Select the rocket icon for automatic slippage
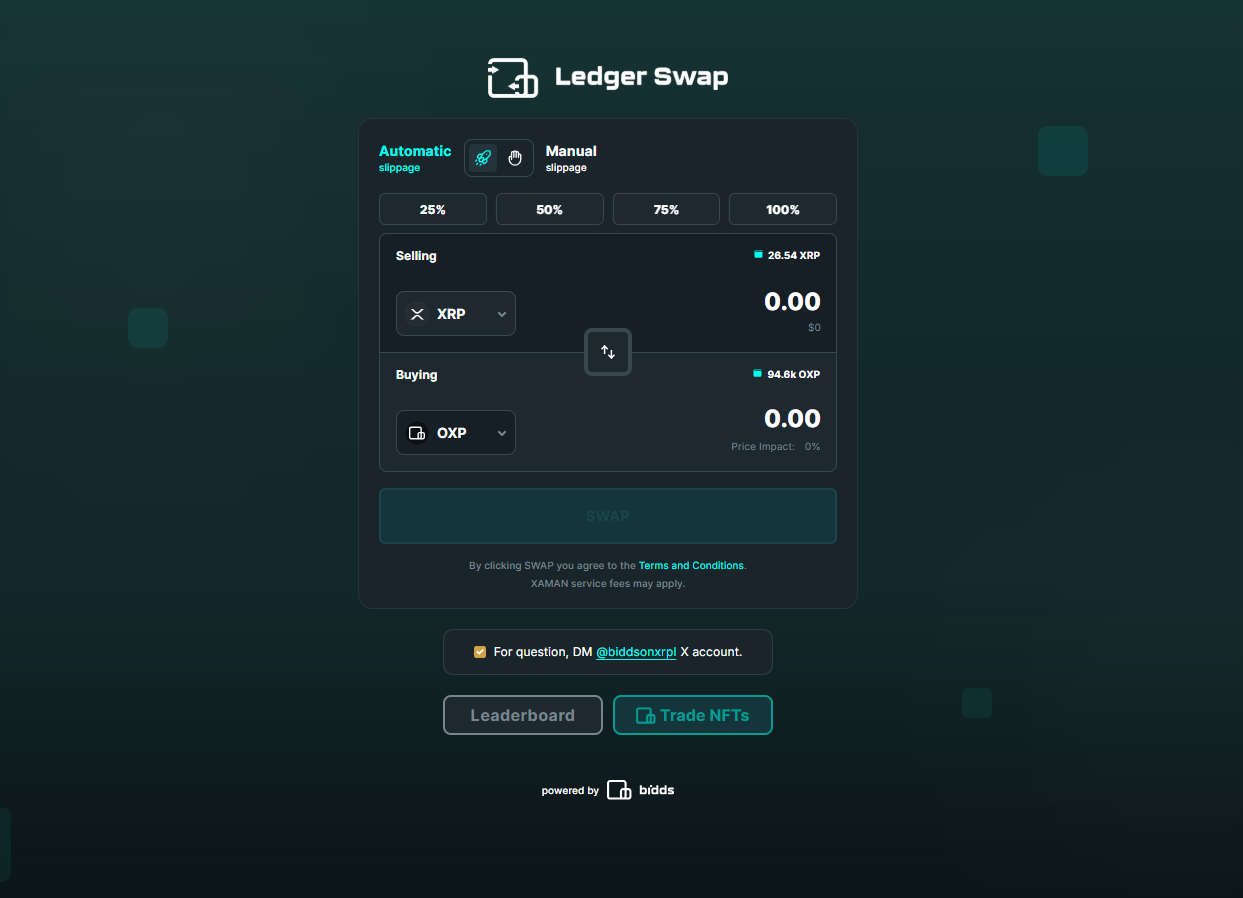The width and height of the screenshot is (1243, 898). (x=483, y=157)
